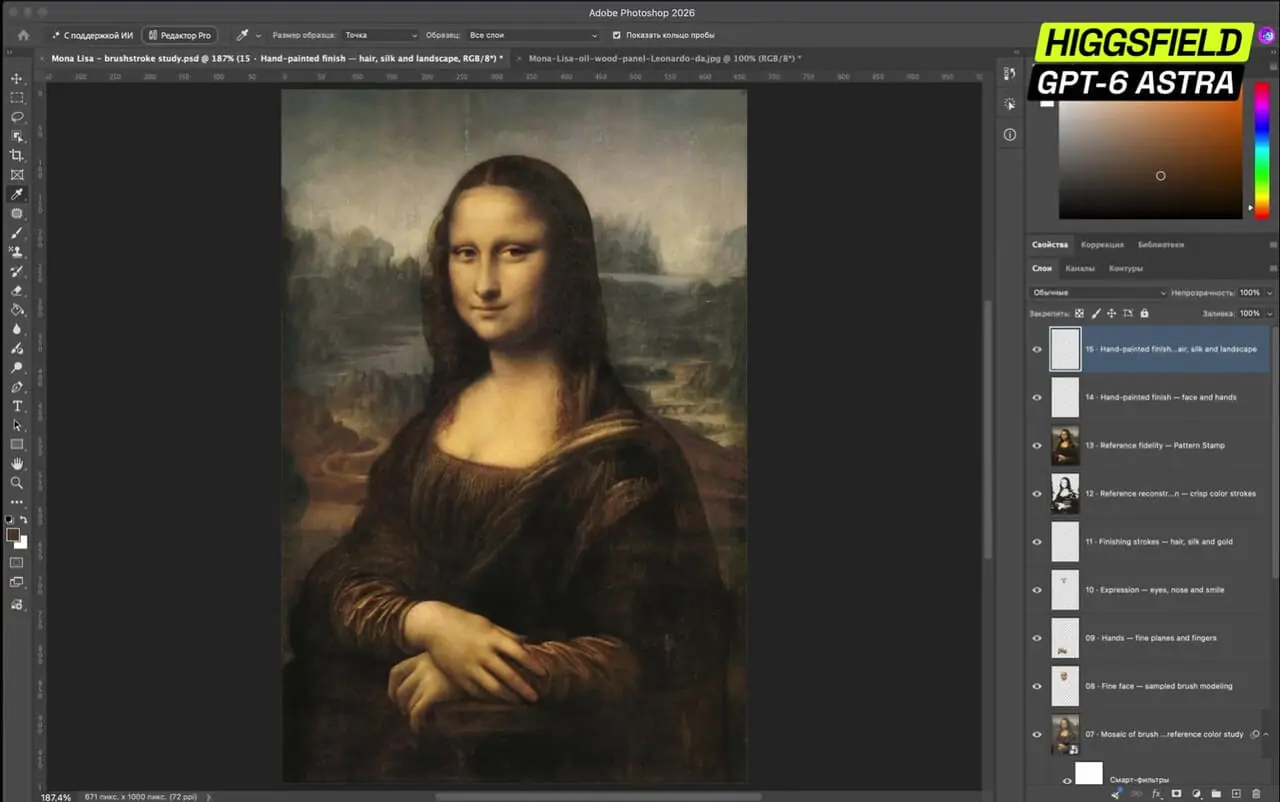Collapse smart filters on layer 07
Viewport: 1280px width, 802px height.
click(x=1267, y=734)
